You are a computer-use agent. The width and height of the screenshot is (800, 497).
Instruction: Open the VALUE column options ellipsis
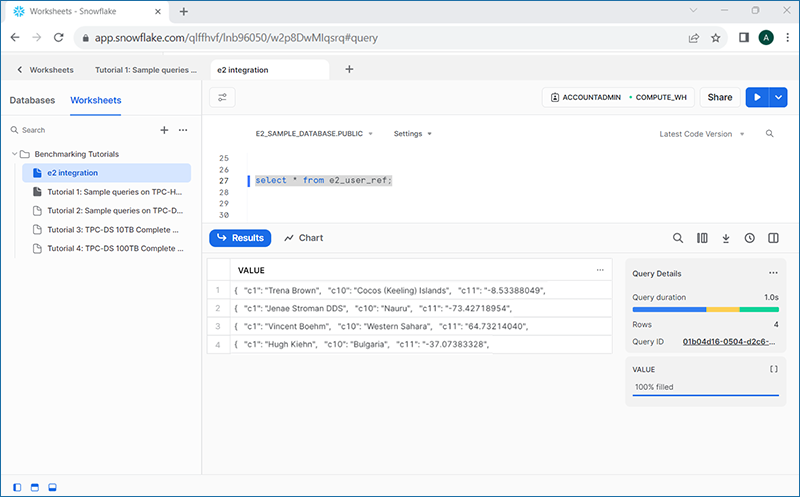600,270
